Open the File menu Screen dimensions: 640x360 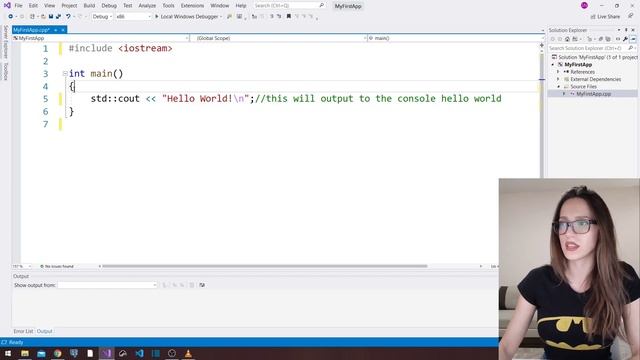[x=18, y=6]
